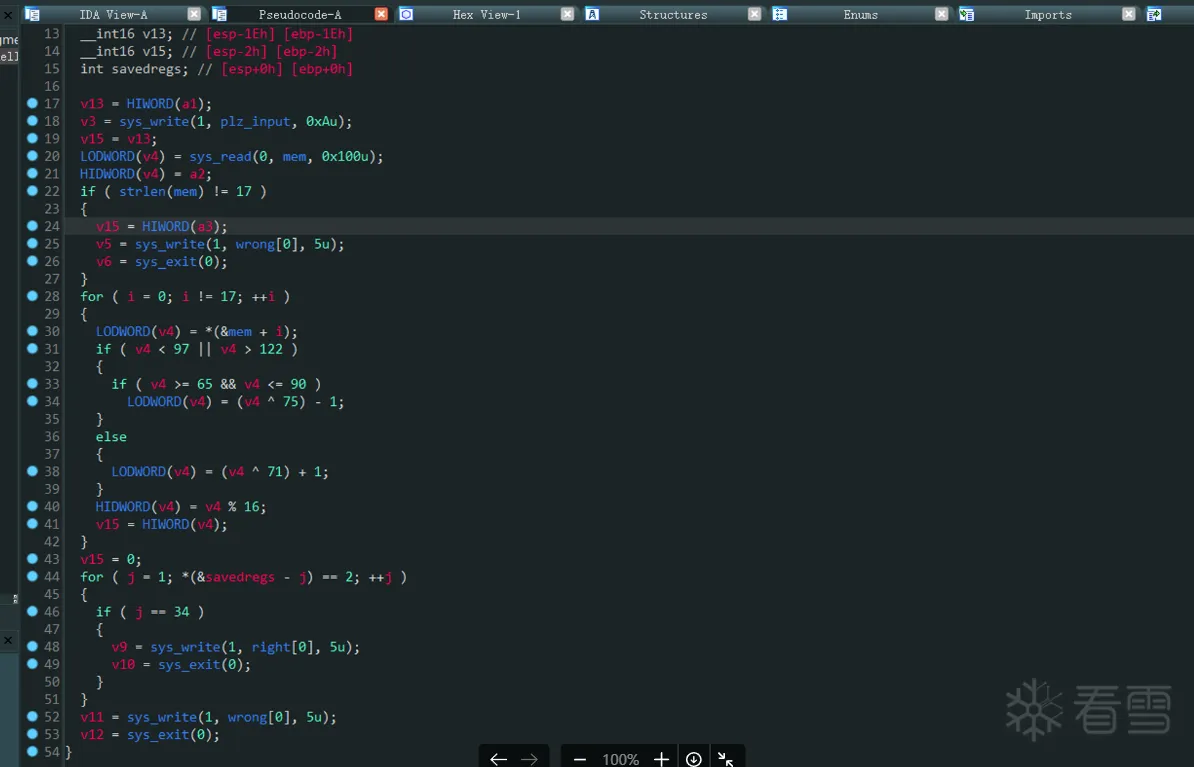Click v9 on line 48

(119, 647)
